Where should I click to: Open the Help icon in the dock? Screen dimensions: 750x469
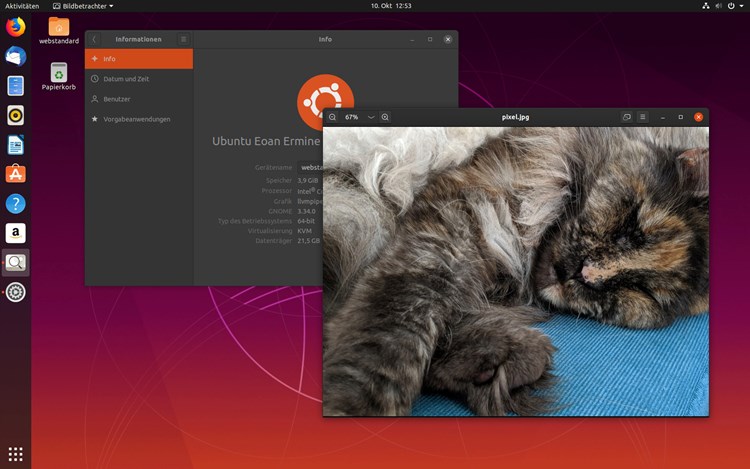[x=15, y=204]
